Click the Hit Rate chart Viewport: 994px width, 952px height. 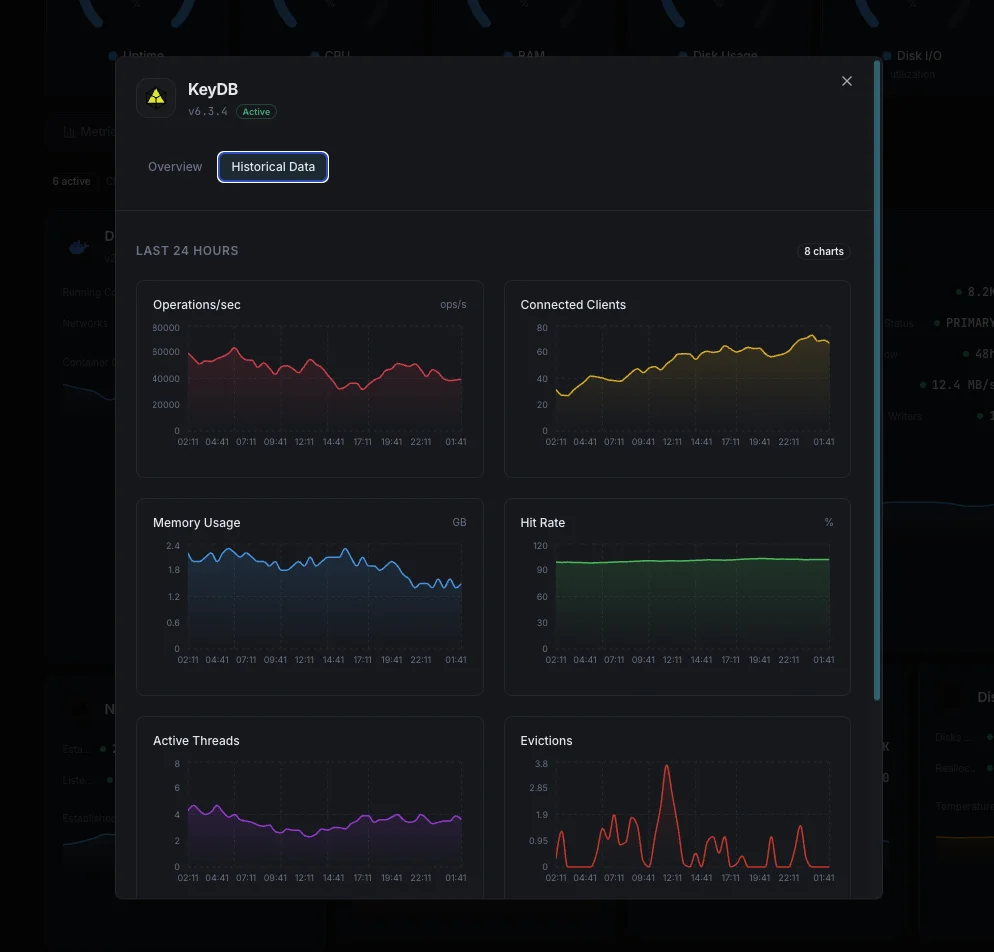tap(677, 597)
